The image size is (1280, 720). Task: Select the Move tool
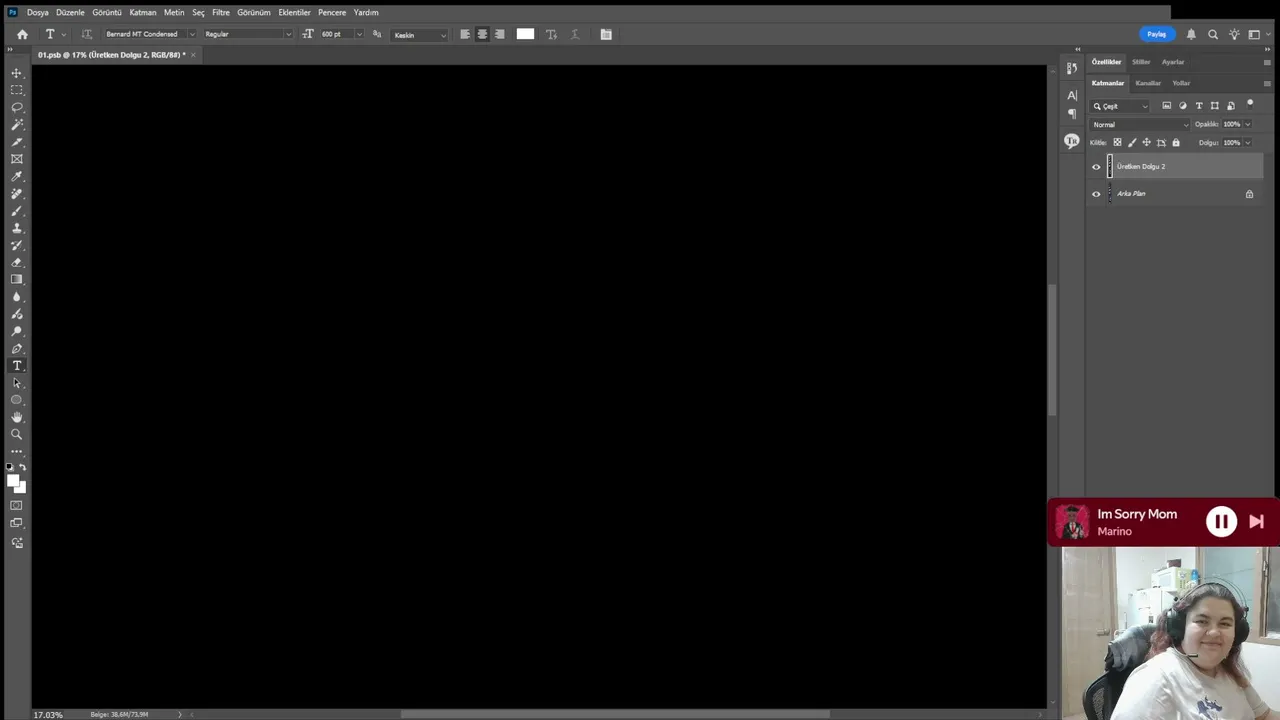coord(17,73)
